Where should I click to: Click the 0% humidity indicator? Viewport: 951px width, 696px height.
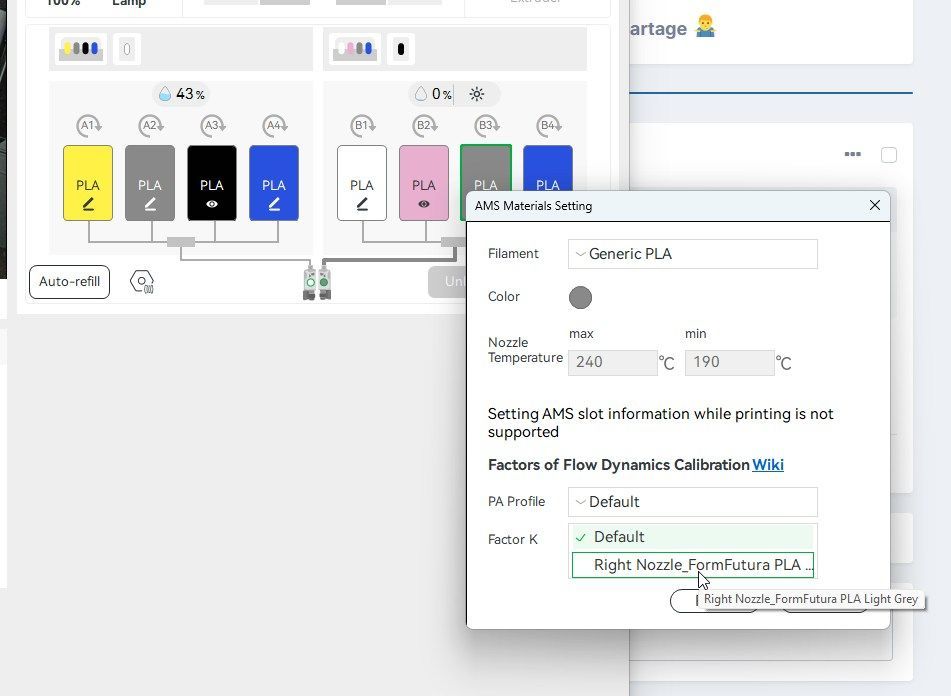(x=434, y=94)
